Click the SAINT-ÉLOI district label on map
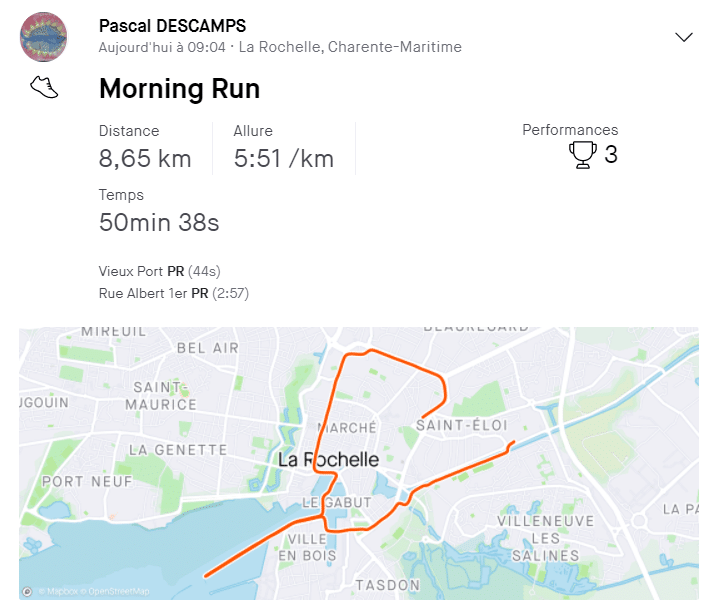The width and height of the screenshot is (710, 600). point(462,425)
